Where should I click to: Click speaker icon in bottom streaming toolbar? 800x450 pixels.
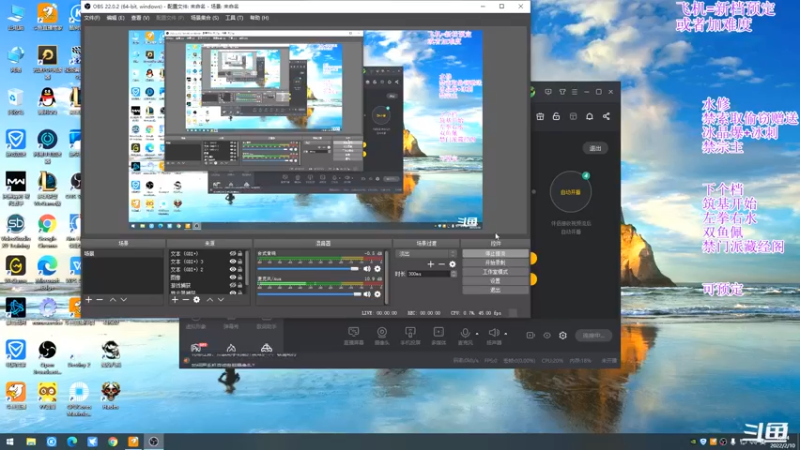point(493,333)
